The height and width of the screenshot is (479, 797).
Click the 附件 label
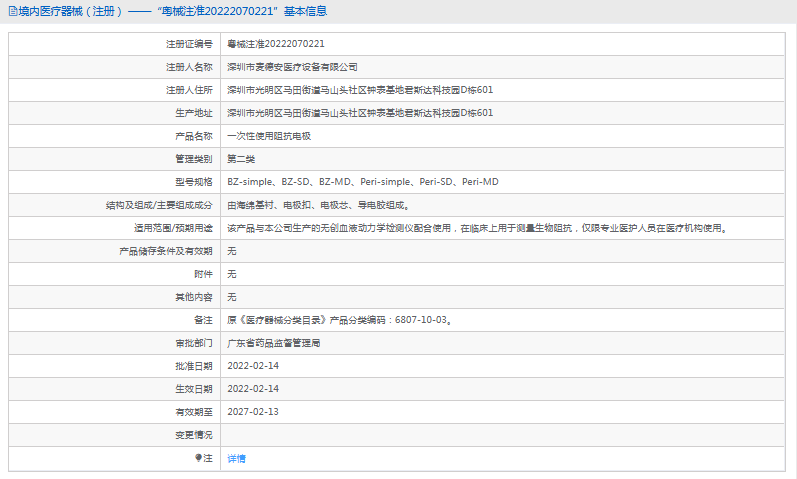pos(203,274)
